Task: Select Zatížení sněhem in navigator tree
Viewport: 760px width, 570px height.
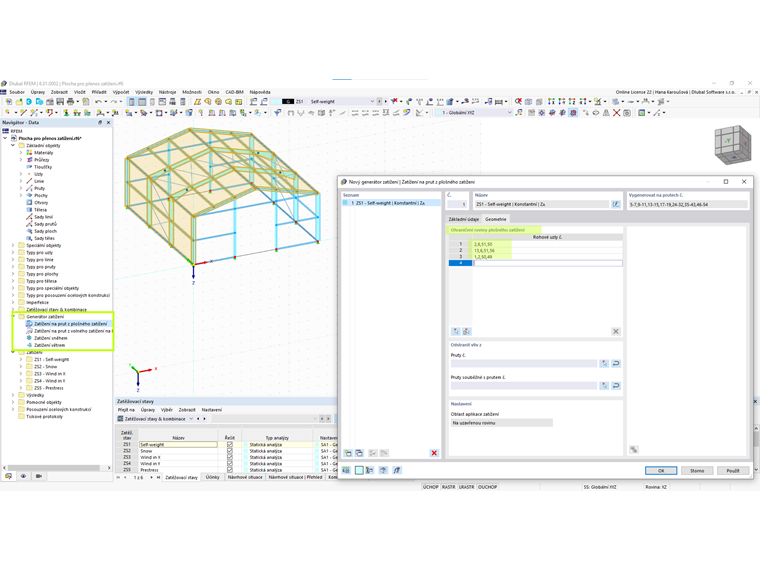Action: tap(50, 338)
